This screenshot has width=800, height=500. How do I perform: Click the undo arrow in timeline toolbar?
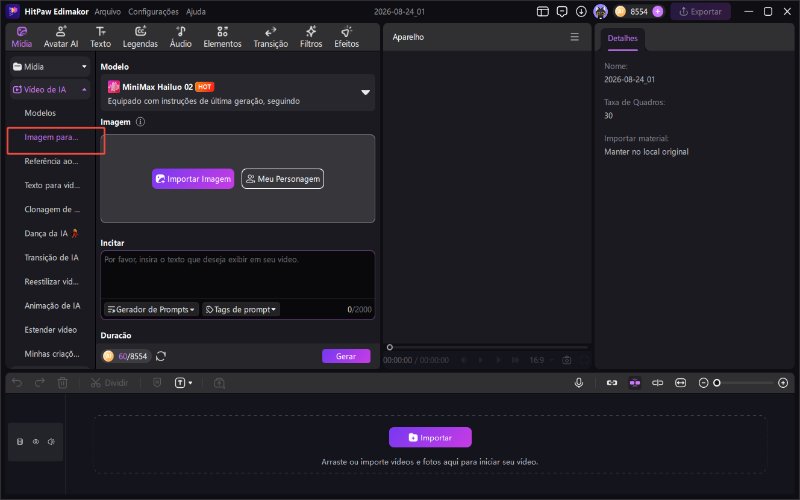point(17,383)
